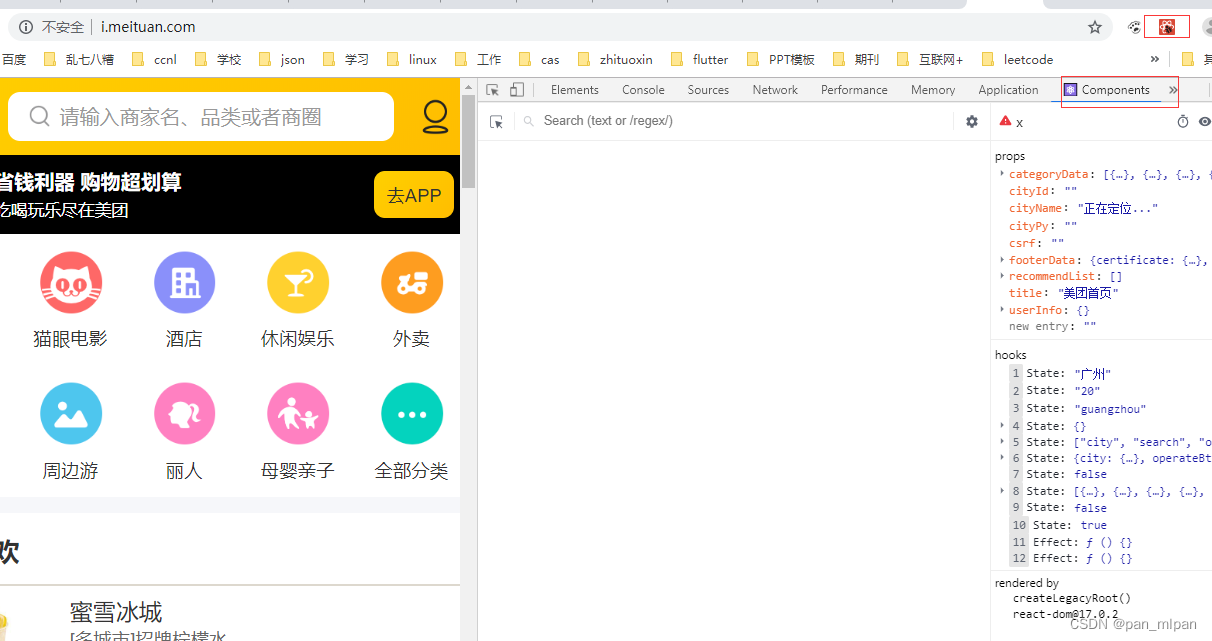The width and height of the screenshot is (1212, 641).
Task: Show more DevTools tabs chevron
Action: (x=1173, y=90)
